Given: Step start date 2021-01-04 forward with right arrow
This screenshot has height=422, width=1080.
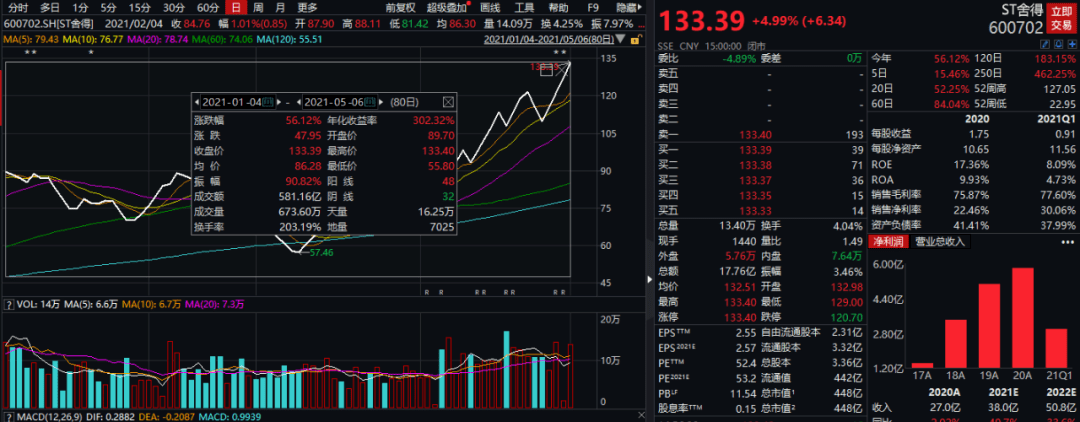Looking at the screenshot, I should coord(280,102).
